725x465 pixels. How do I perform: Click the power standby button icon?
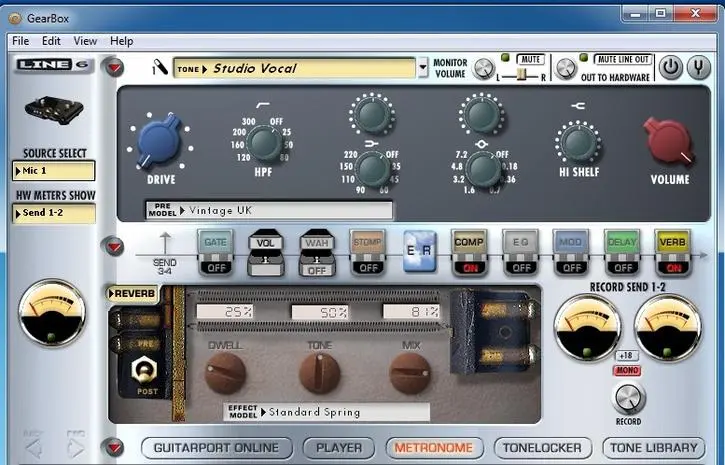click(x=670, y=68)
